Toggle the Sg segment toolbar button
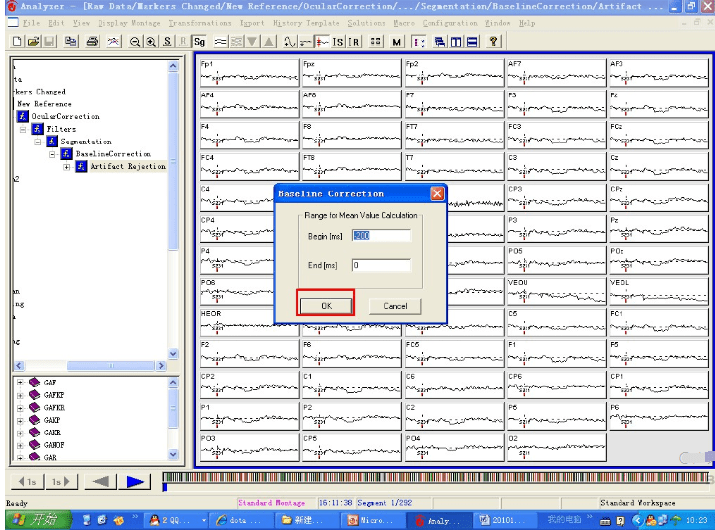This screenshot has height=530, width=715. pos(199,42)
